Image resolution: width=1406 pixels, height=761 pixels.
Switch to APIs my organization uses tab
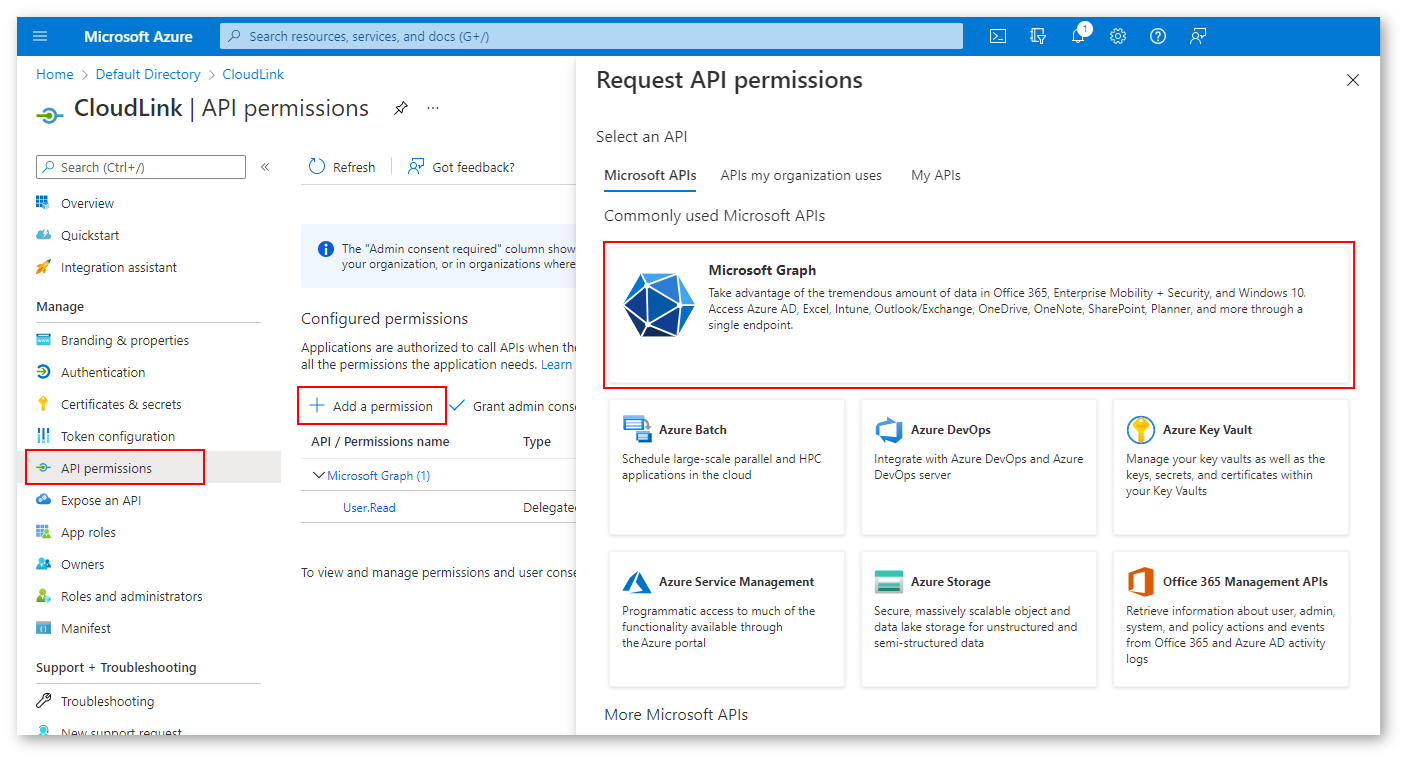tap(801, 175)
